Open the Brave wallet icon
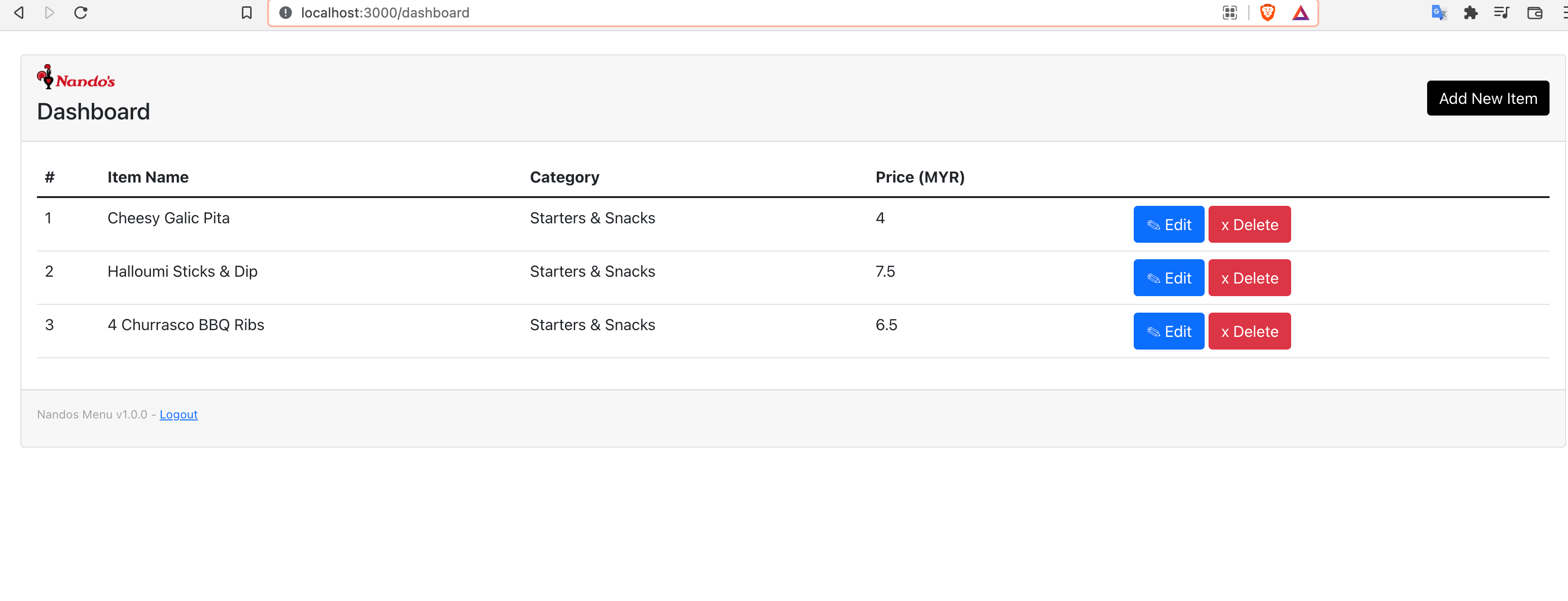Viewport: 1568px width, 601px height. click(1534, 13)
